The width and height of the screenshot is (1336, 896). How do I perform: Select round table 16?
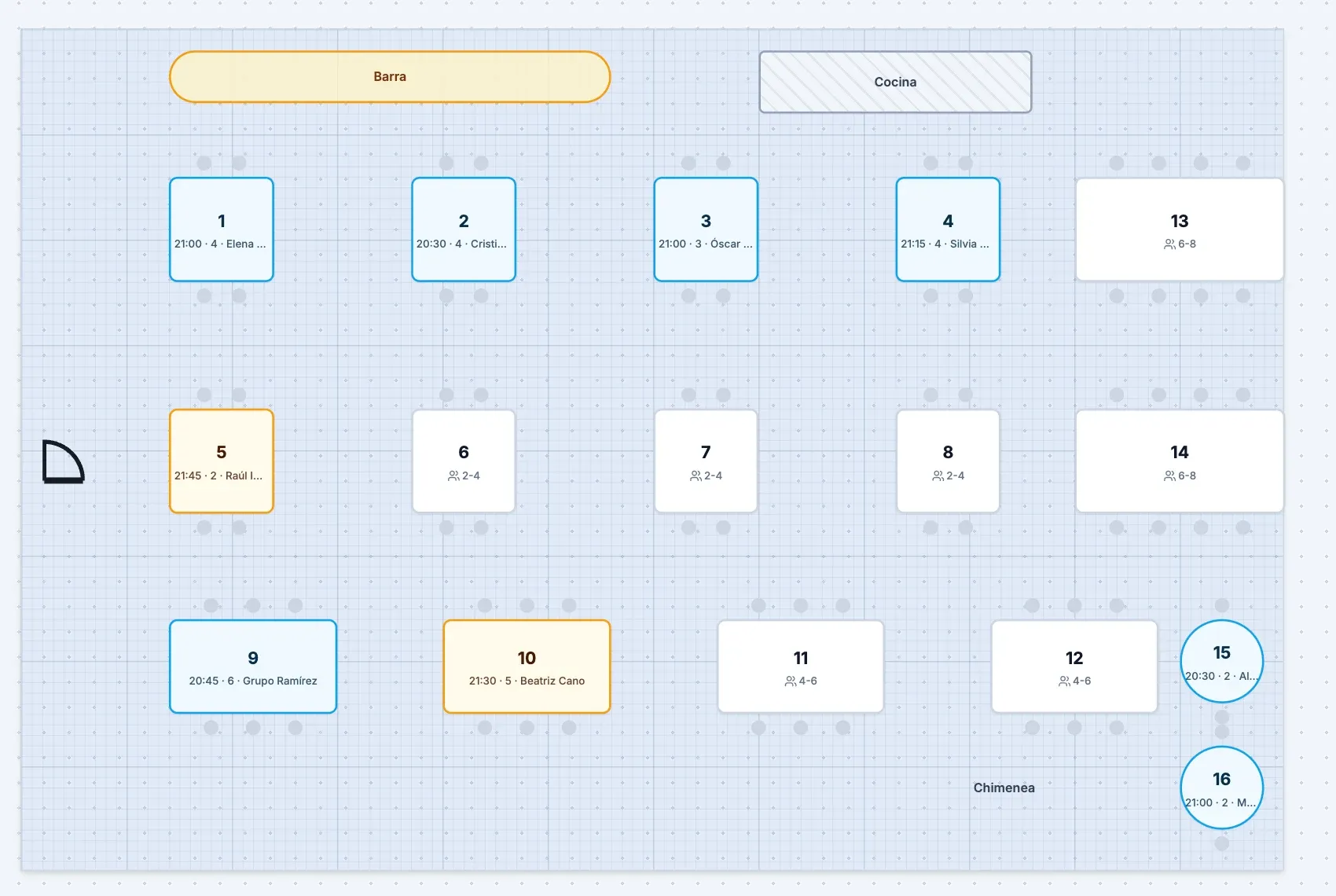[x=1221, y=788]
